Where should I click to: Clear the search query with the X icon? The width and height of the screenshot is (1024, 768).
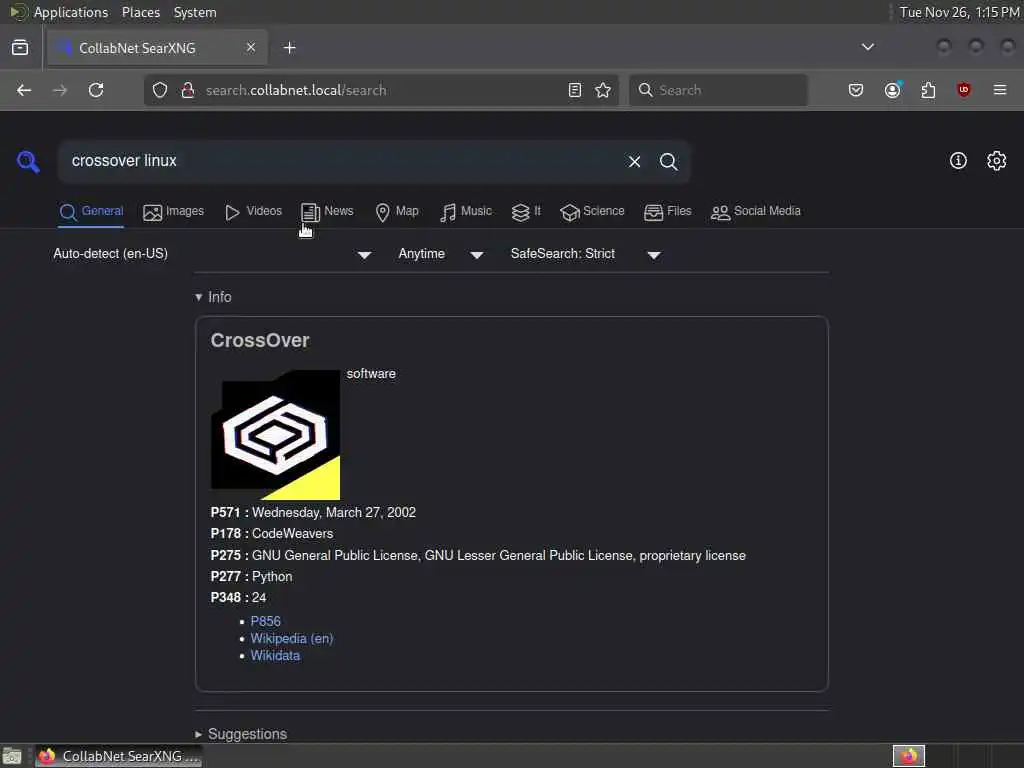[634, 161]
